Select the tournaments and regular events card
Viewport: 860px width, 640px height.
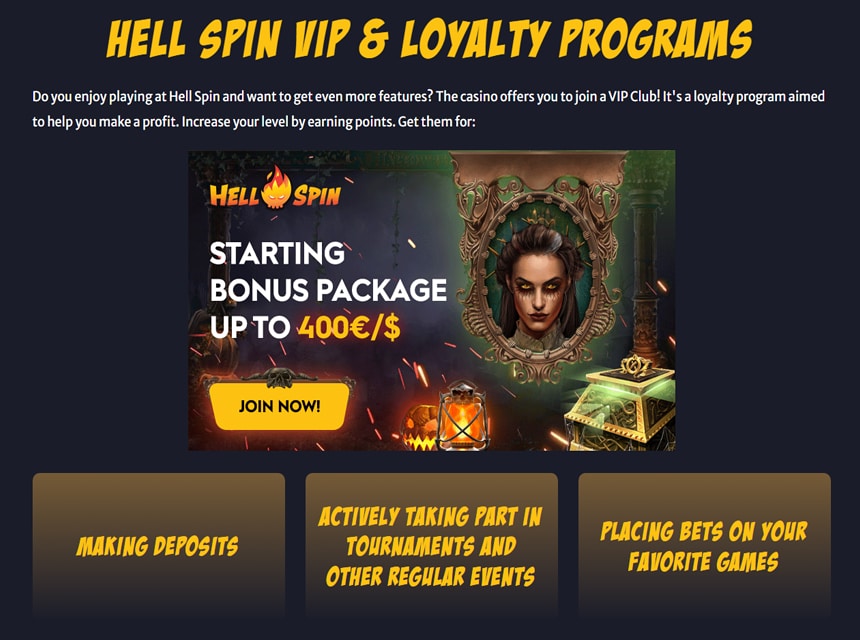coord(431,545)
